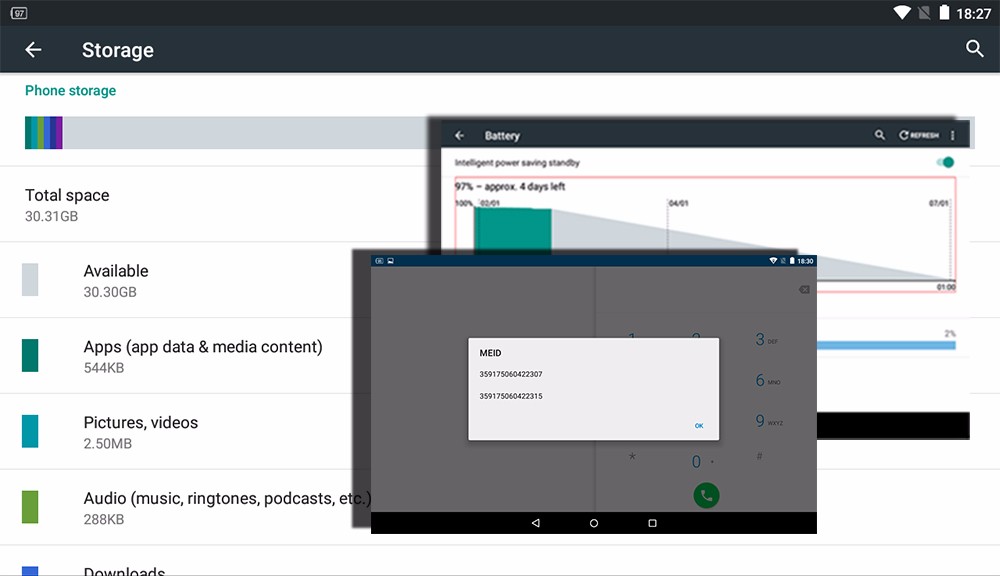This screenshot has height=576, width=1000.
Task: Open recent apps with square button
Action: pyautogui.click(x=652, y=523)
